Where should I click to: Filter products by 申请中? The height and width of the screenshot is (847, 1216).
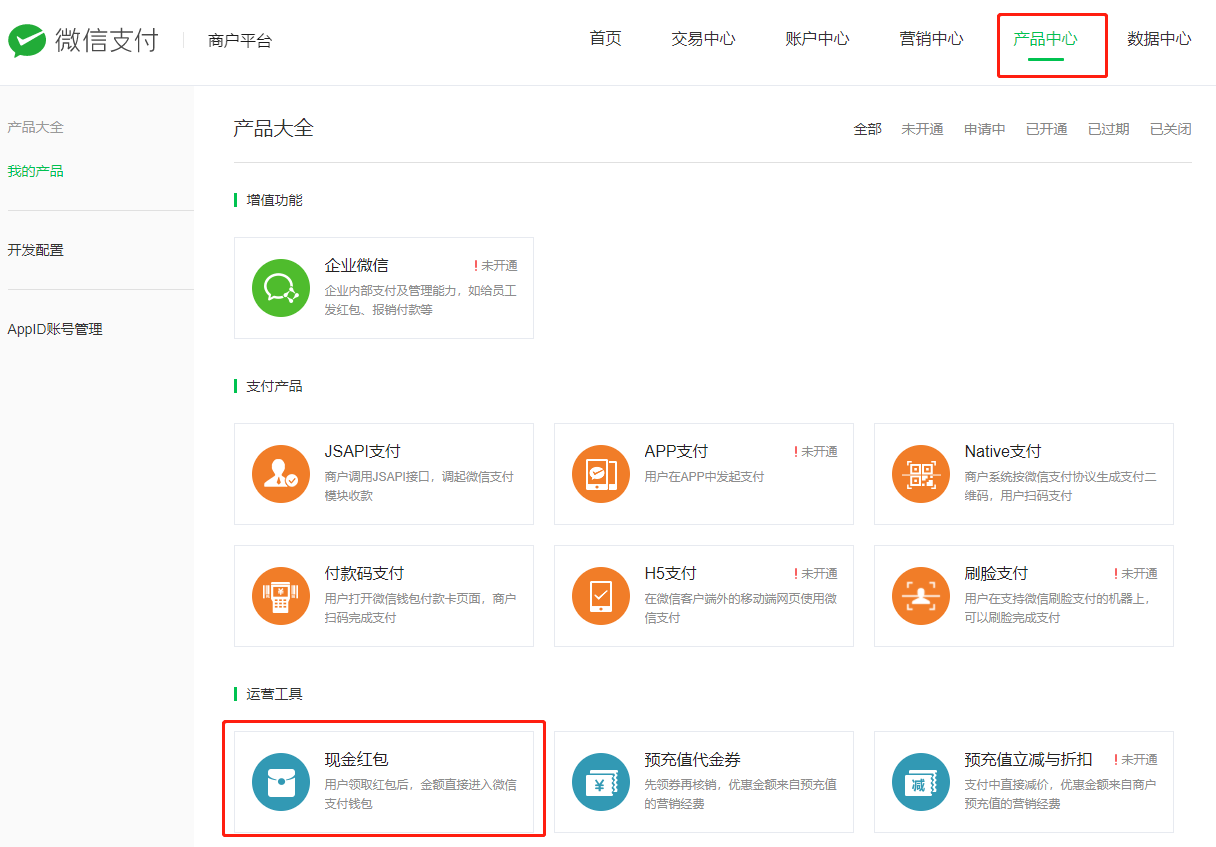point(985,129)
